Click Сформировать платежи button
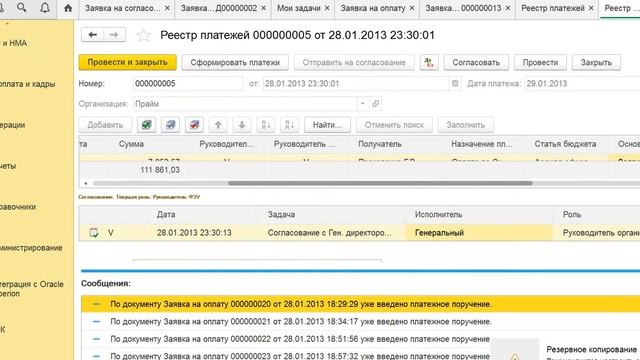 pyautogui.click(x=235, y=62)
